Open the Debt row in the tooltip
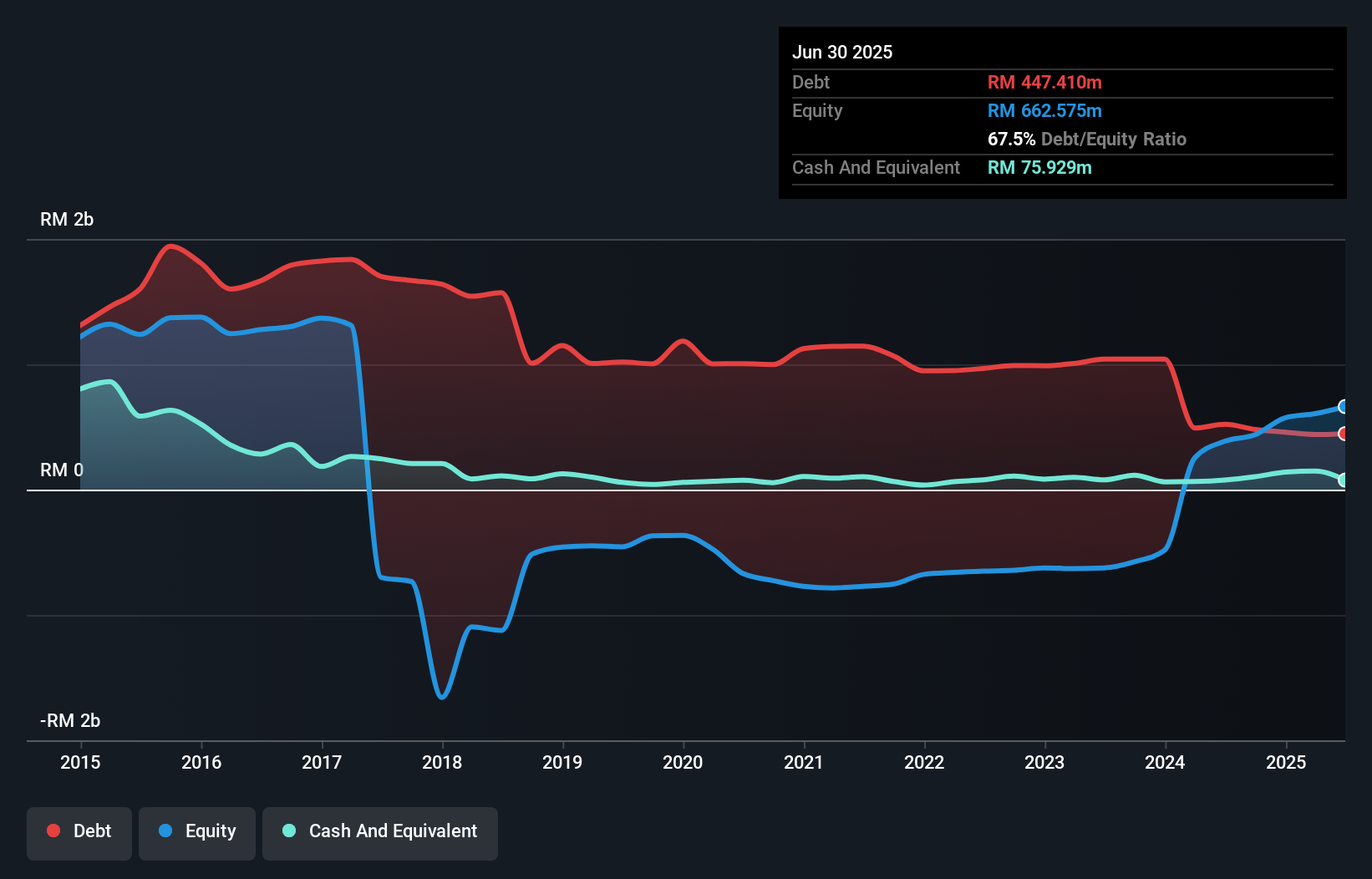The width and height of the screenshot is (1372, 879). click(x=810, y=82)
